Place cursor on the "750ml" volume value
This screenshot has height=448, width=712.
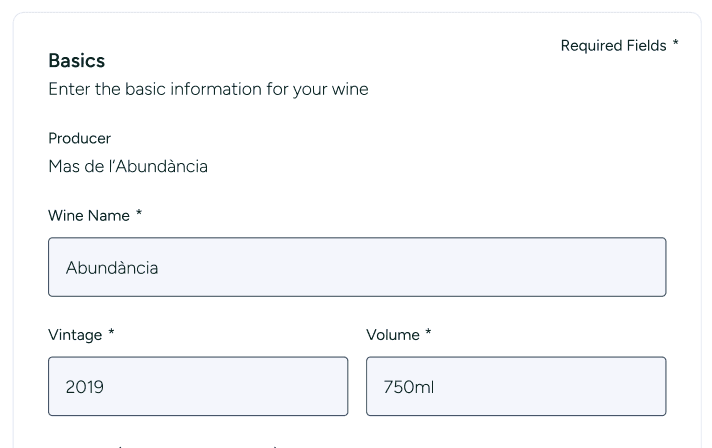tap(408, 387)
